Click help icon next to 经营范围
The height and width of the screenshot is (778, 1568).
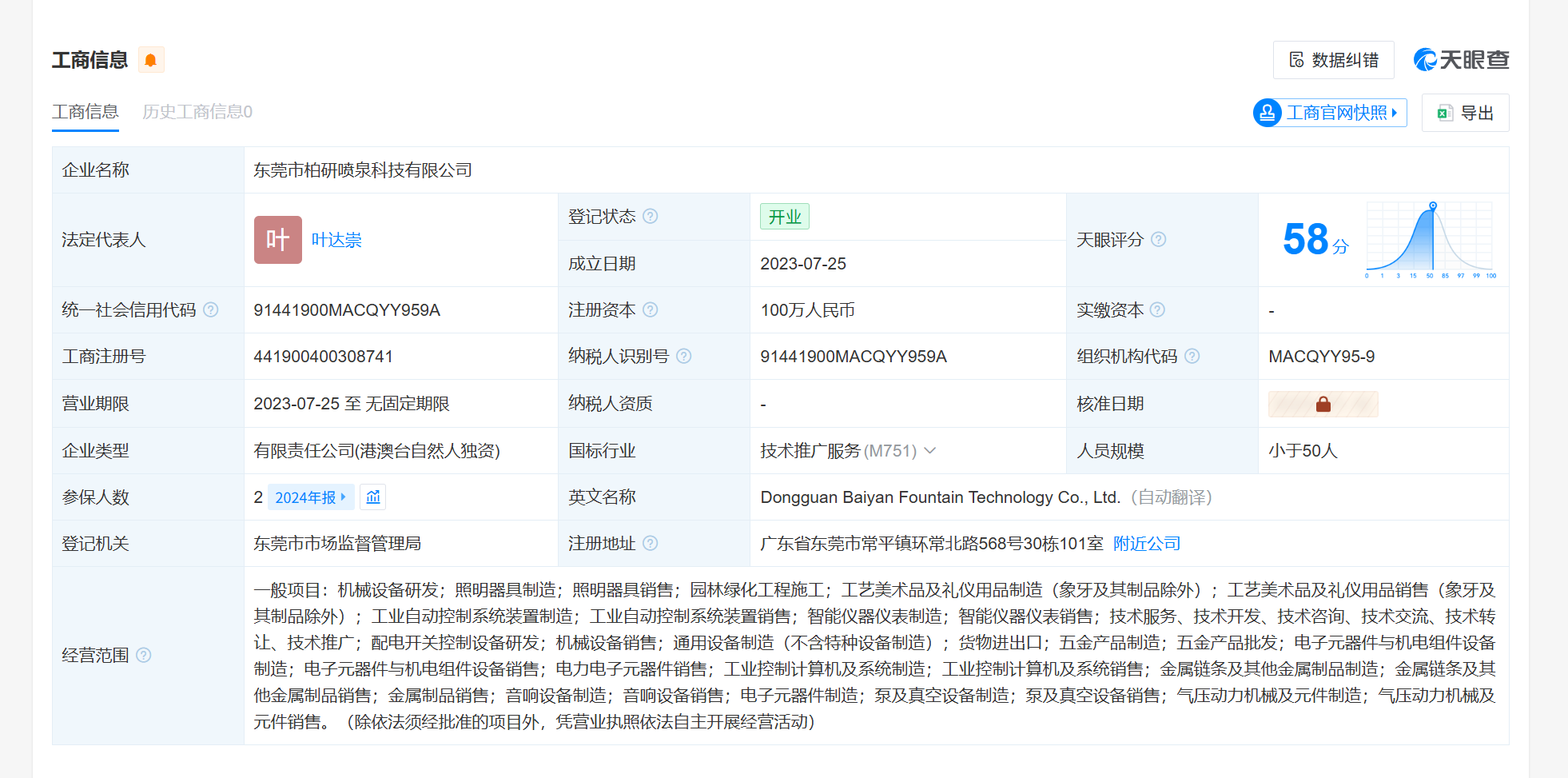coord(144,656)
